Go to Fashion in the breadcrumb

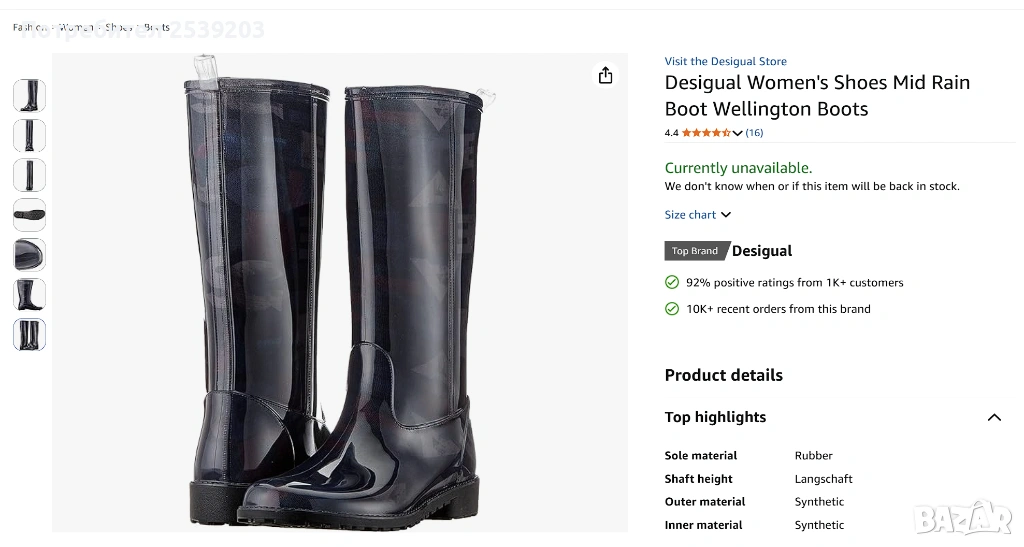(30, 27)
